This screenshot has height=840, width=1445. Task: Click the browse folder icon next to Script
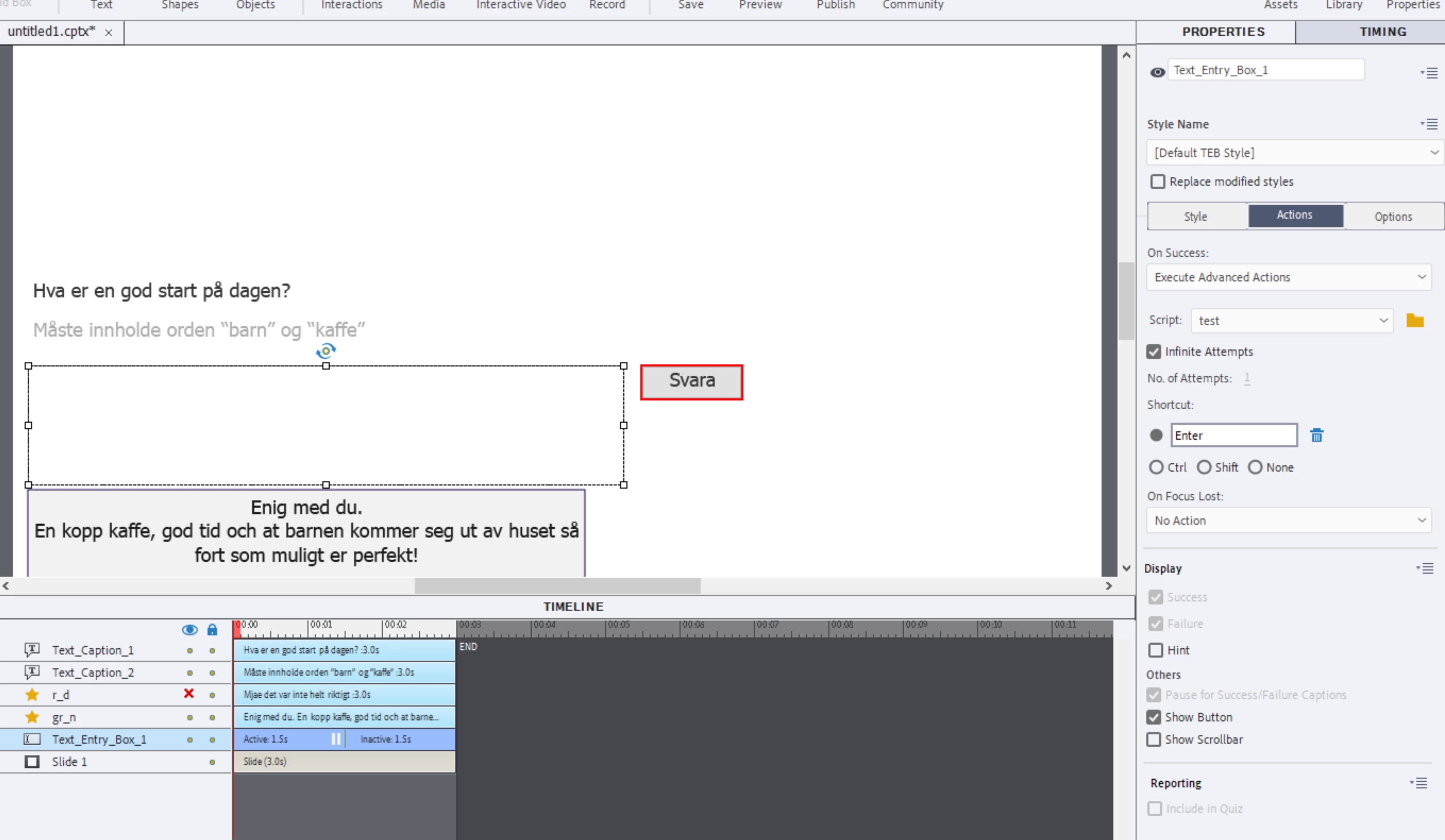click(x=1414, y=321)
